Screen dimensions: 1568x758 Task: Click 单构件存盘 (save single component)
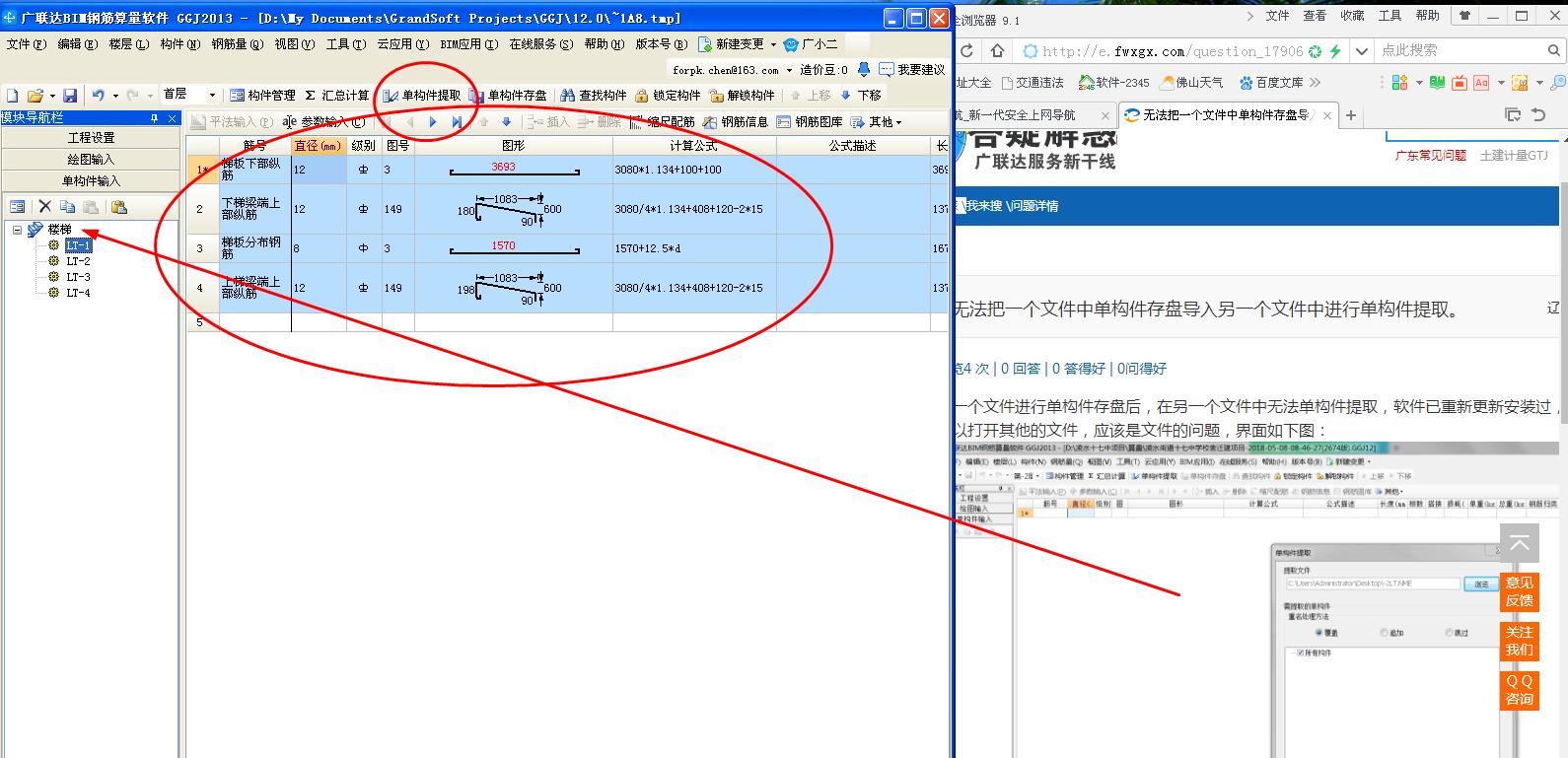click(509, 96)
